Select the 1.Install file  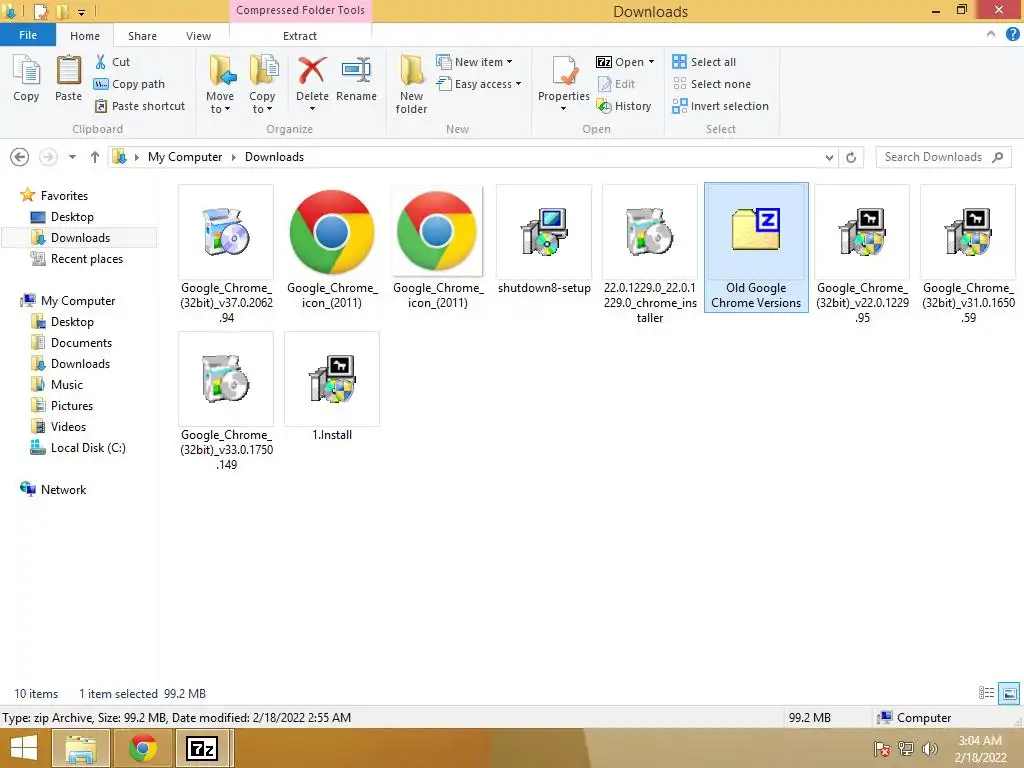(332, 387)
